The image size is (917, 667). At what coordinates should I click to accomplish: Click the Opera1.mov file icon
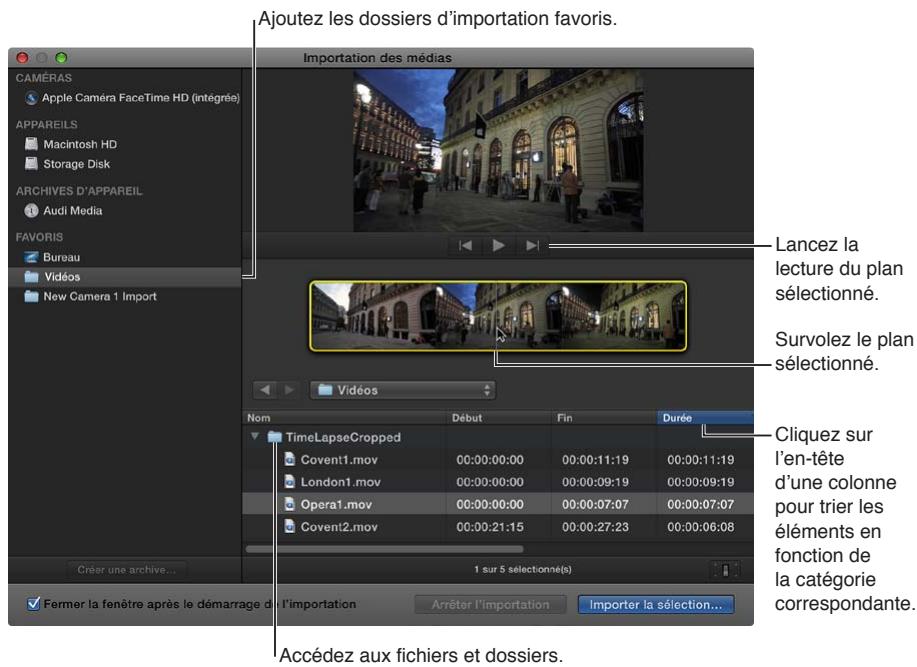[289, 504]
